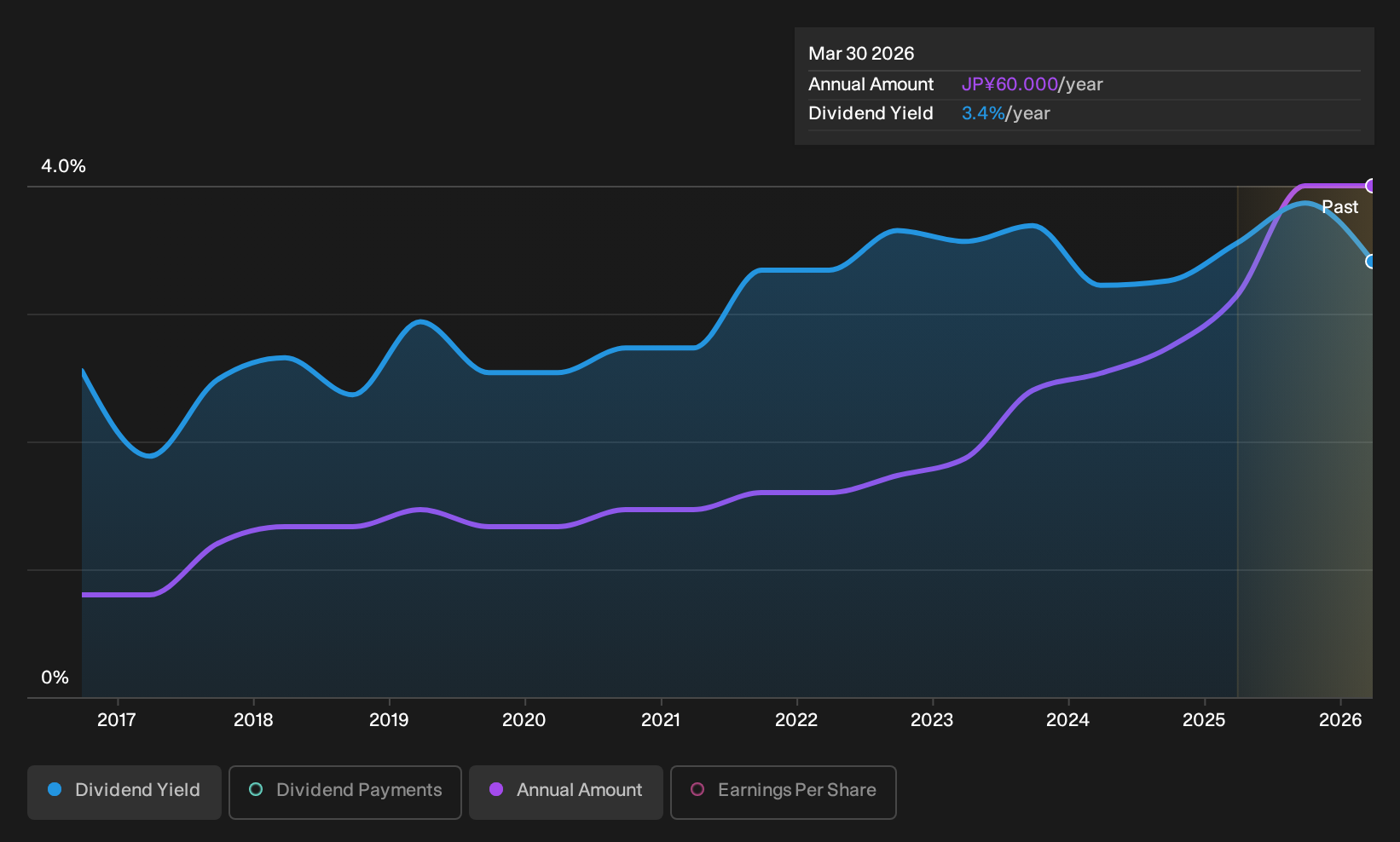This screenshot has width=1400, height=842.
Task: Click the 2019 x-axis label
Action: [x=389, y=720]
